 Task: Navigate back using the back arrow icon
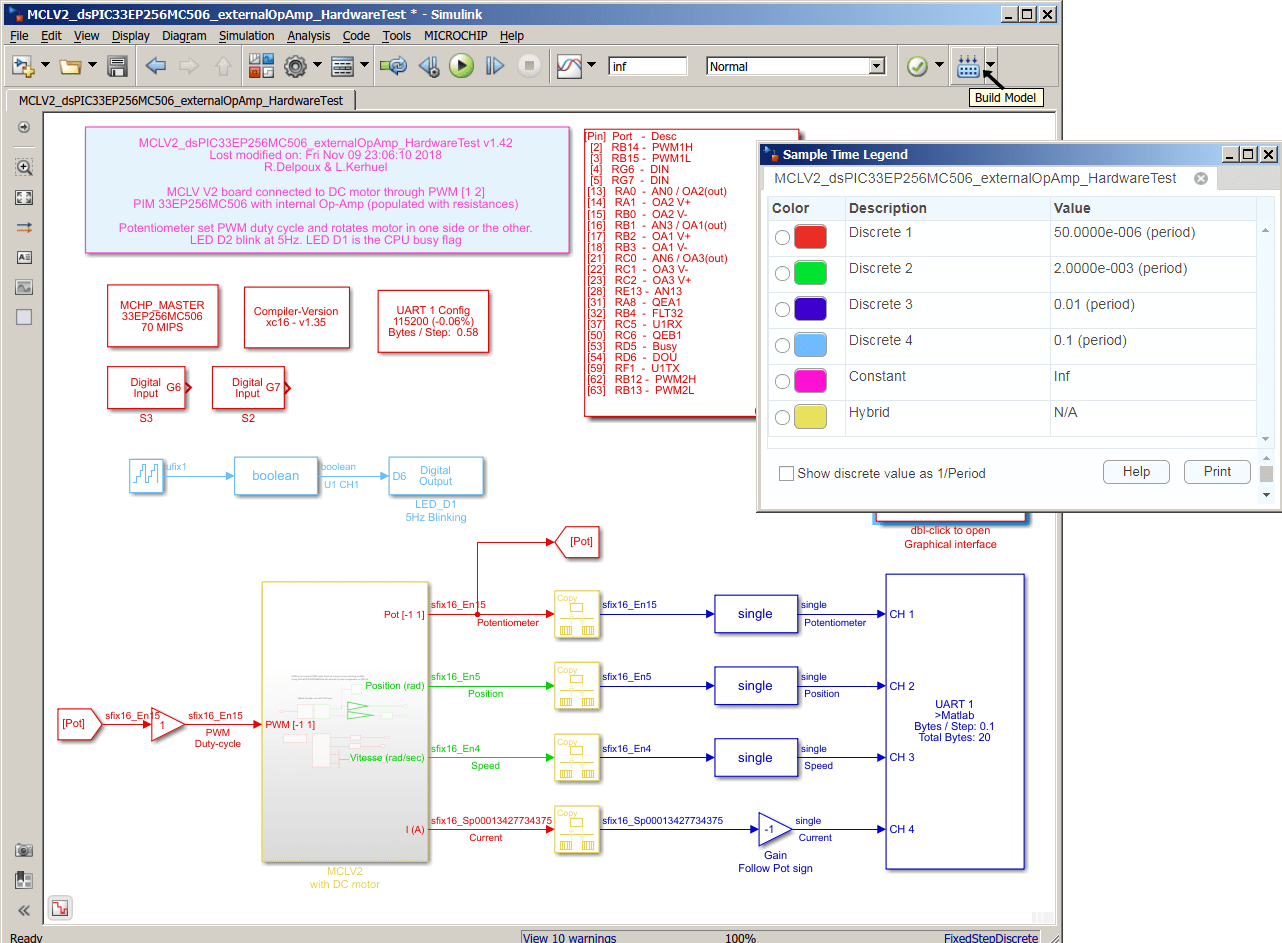(155, 66)
